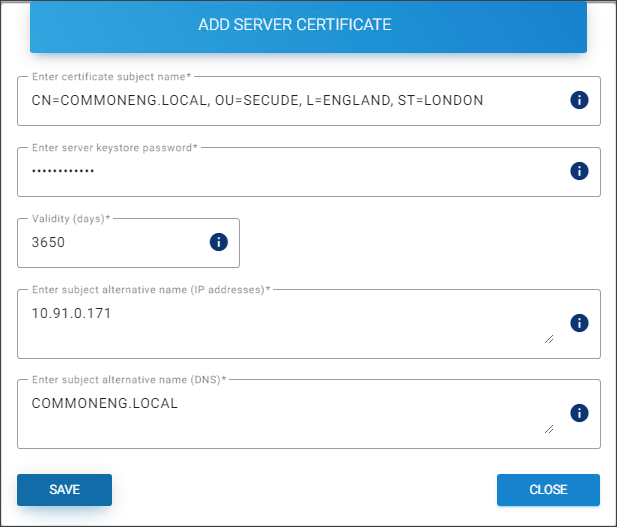
Task: Click label 'Enter server keystore password'
Action: coord(115,147)
